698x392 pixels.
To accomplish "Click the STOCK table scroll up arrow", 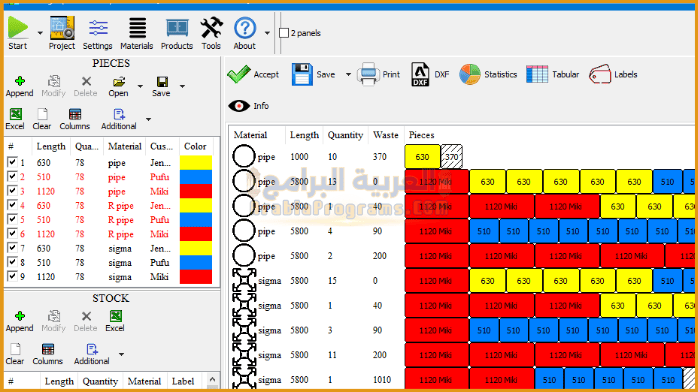I will click(212, 380).
